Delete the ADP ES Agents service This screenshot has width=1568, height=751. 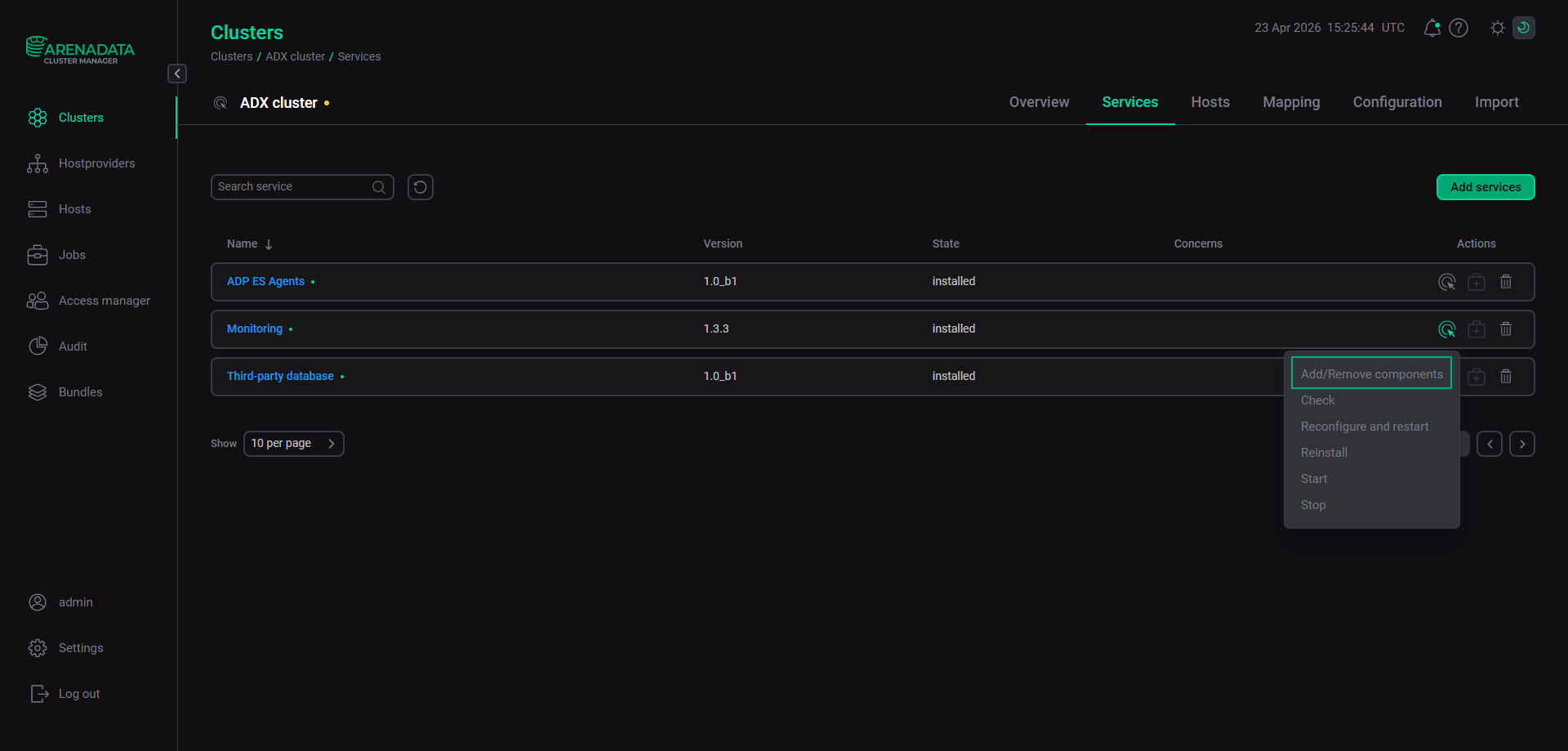point(1506,282)
